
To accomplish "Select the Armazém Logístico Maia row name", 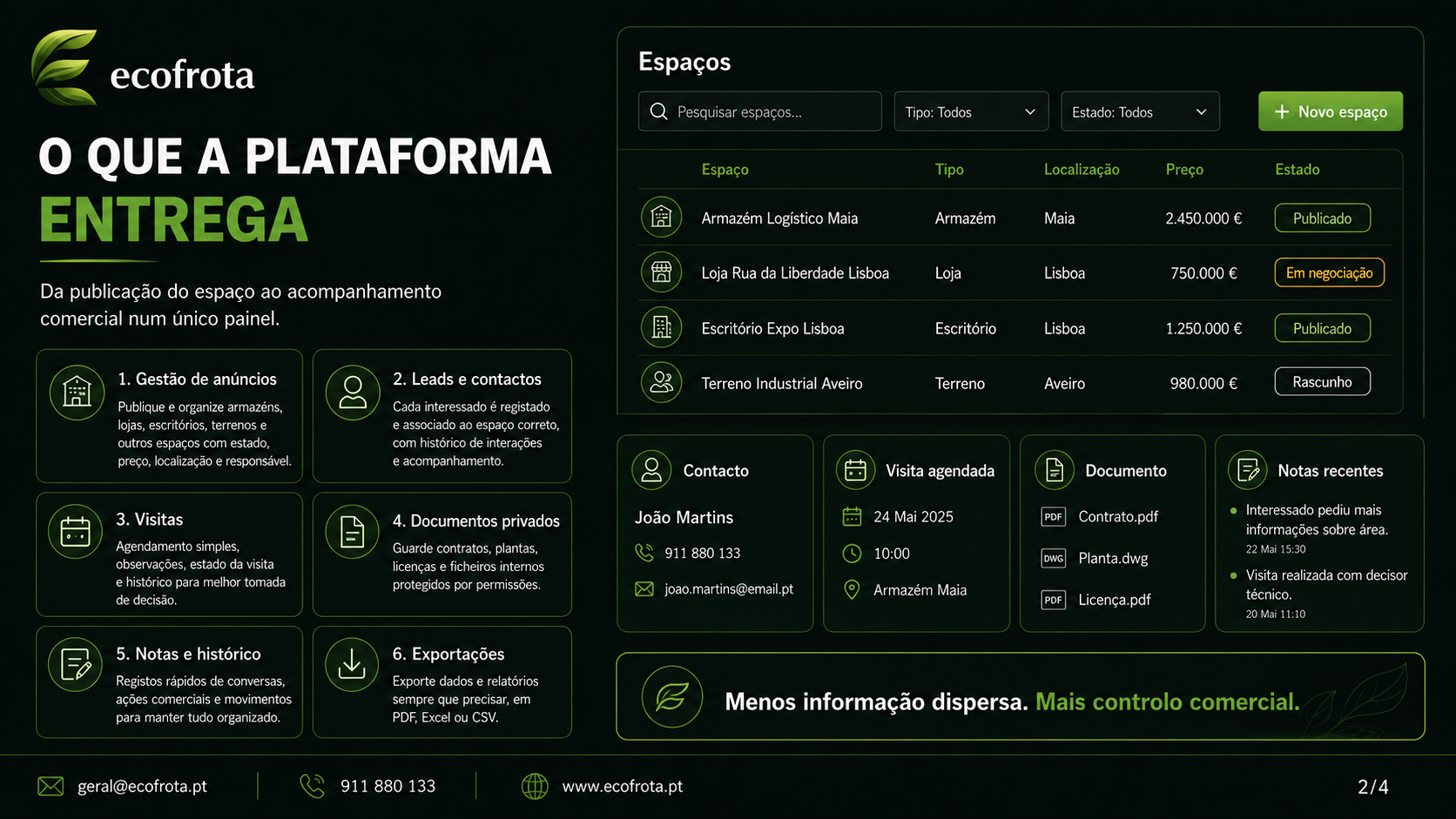I will (x=779, y=218).
